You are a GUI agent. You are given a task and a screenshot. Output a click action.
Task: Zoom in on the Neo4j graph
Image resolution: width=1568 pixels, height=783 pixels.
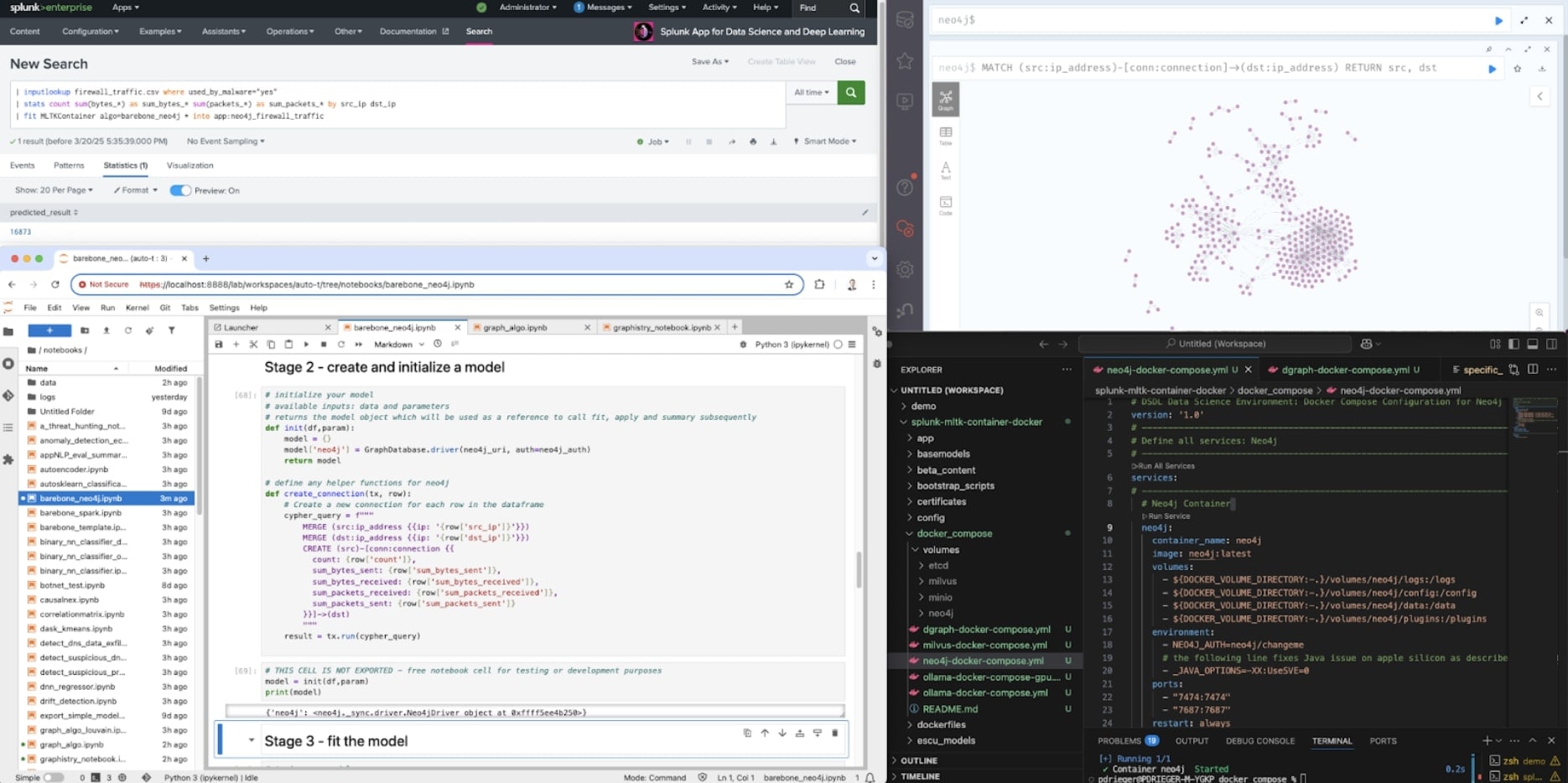coord(1539,313)
